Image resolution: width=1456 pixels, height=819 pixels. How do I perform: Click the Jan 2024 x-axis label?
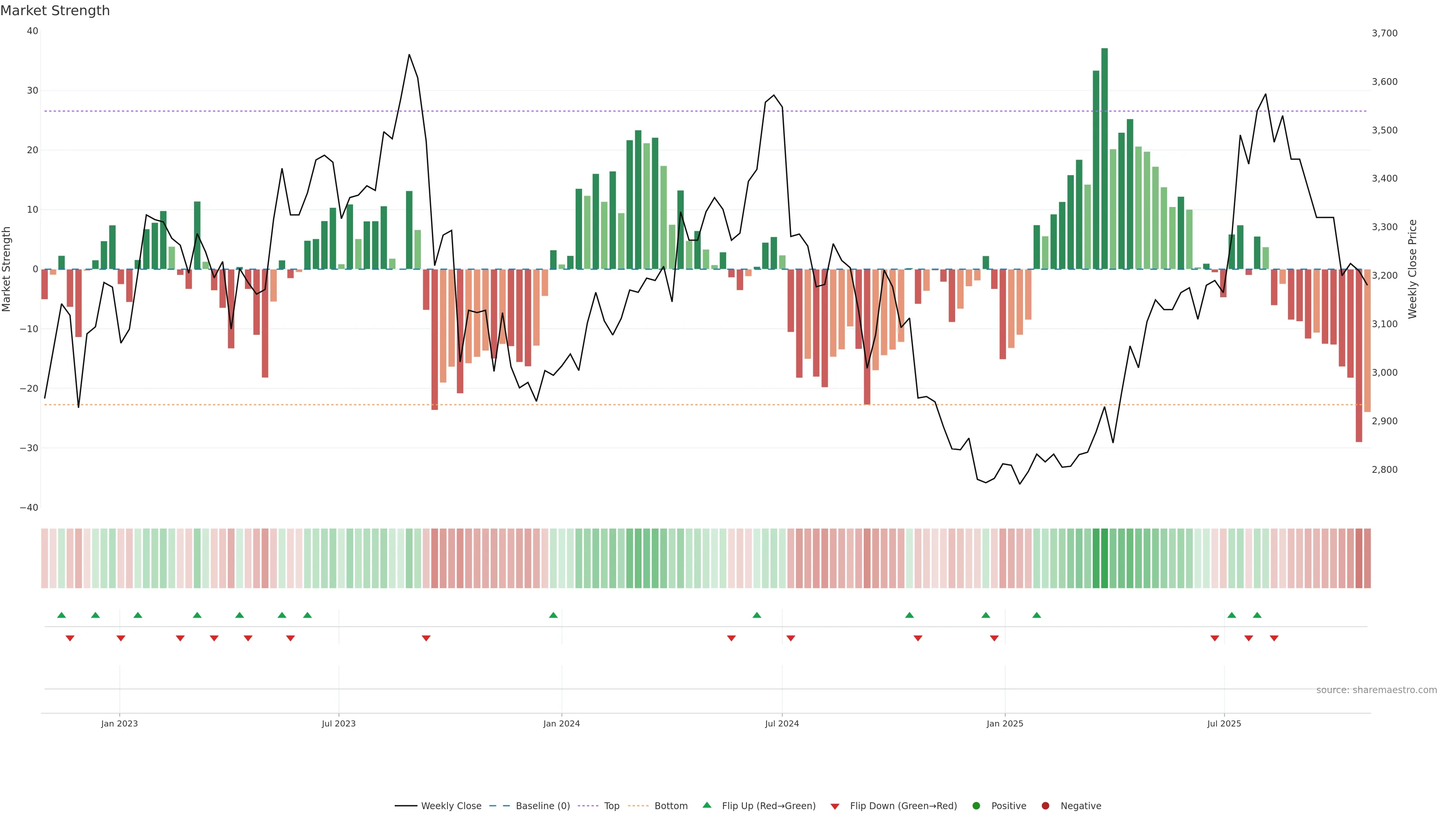pos(561,723)
